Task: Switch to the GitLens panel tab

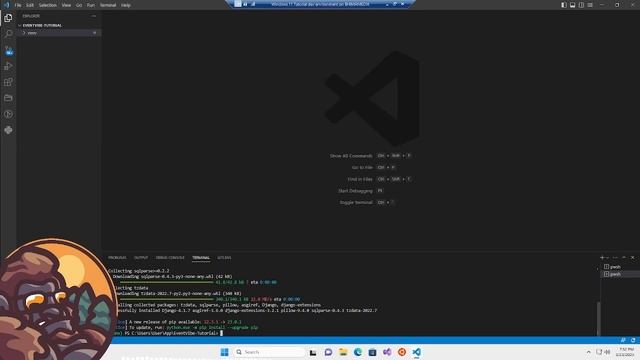Action: pyautogui.click(x=224, y=258)
